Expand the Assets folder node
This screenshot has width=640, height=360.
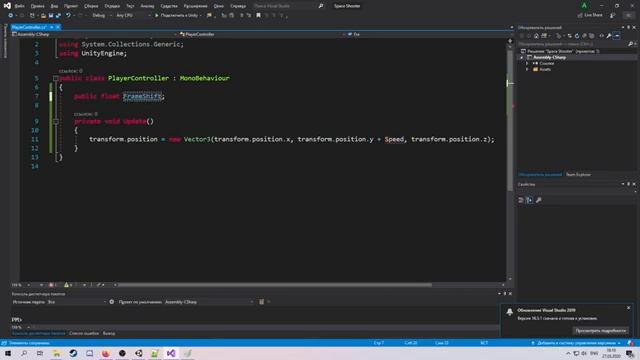[527, 69]
